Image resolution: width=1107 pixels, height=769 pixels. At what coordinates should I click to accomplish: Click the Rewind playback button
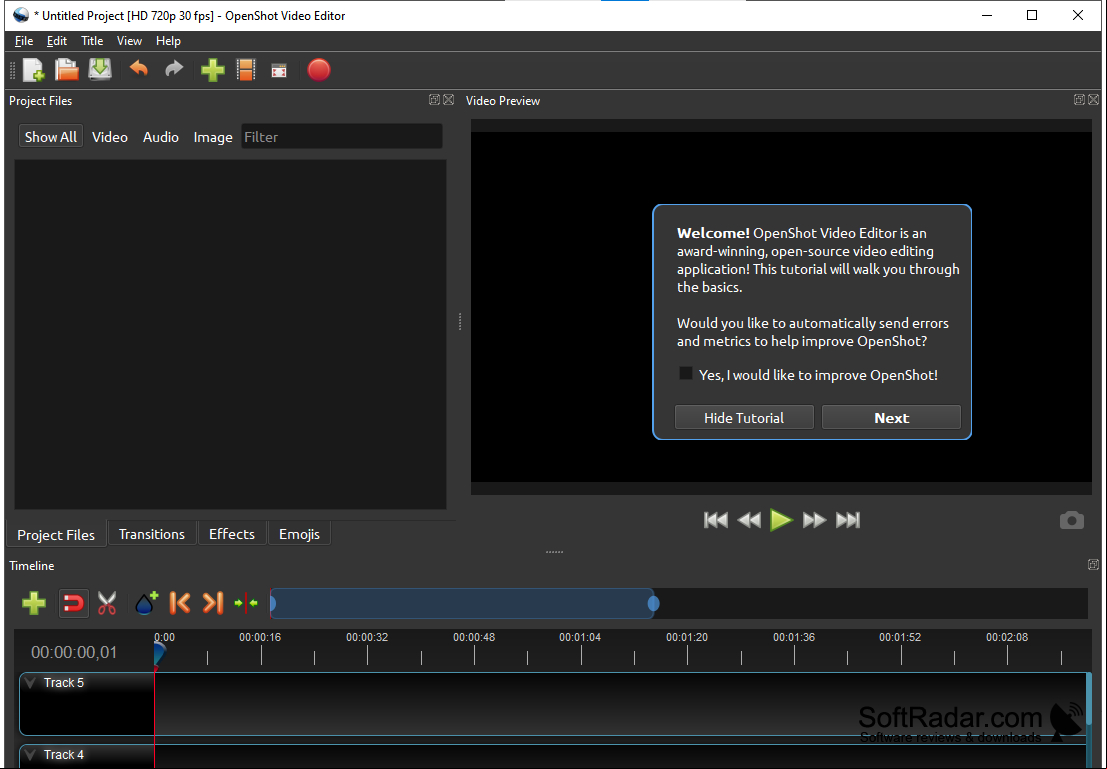[748, 520]
